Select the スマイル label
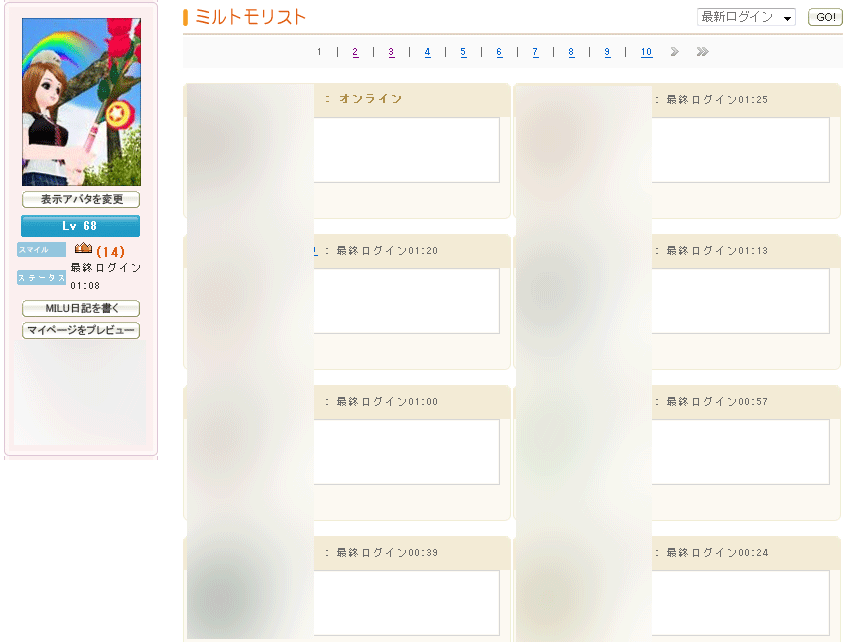847x642 pixels. click(x=41, y=250)
